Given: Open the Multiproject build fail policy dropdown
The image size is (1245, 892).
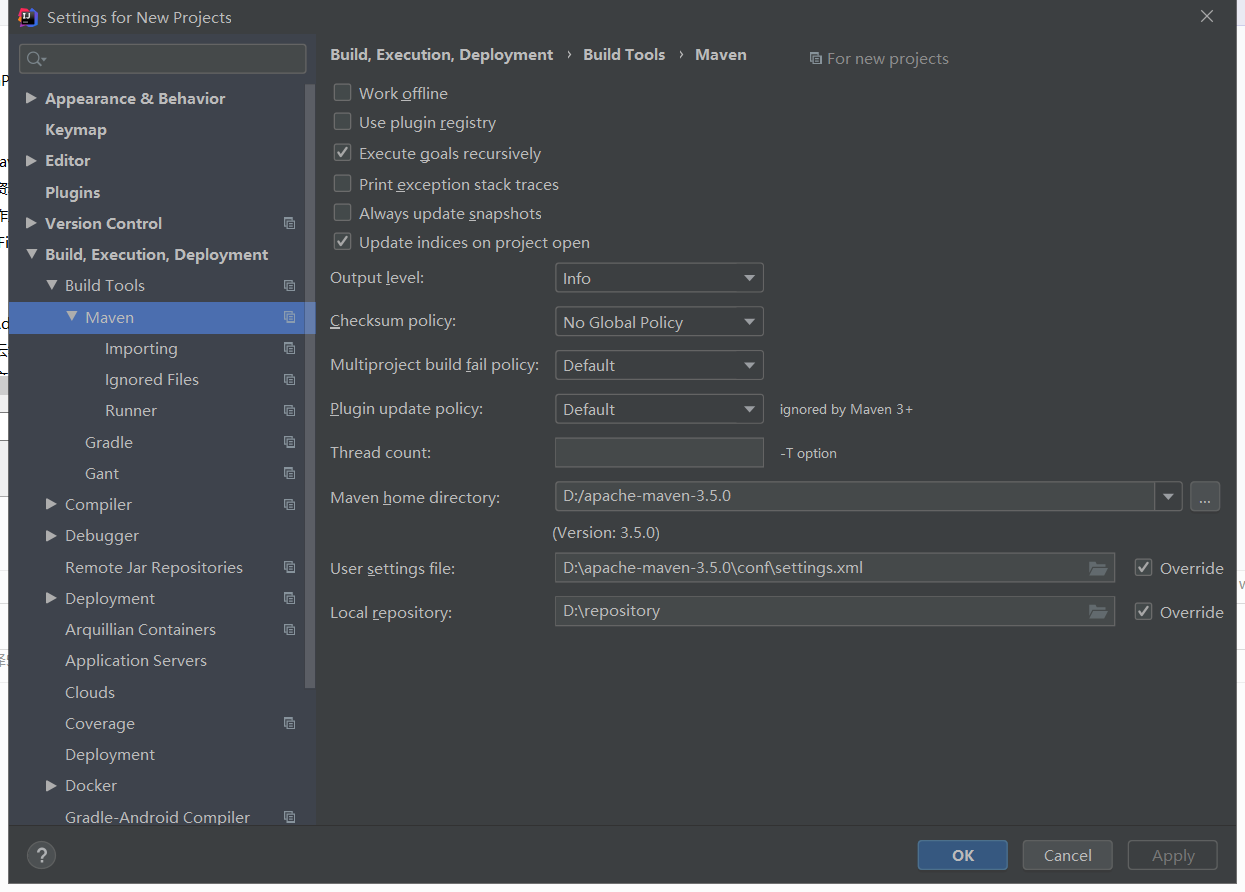Looking at the screenshot, I should (659, 365).
